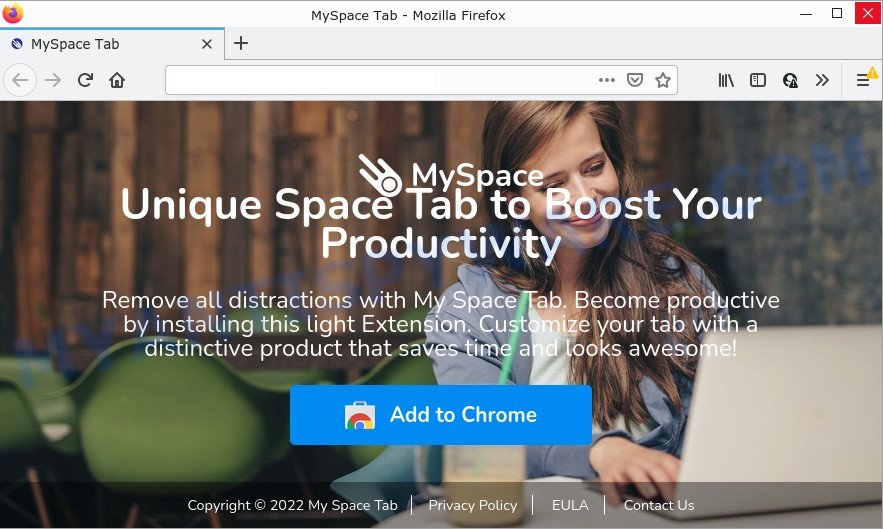Click Copyright 2022 My Space Tab text

pyautogui.click(x=292, y=505)
